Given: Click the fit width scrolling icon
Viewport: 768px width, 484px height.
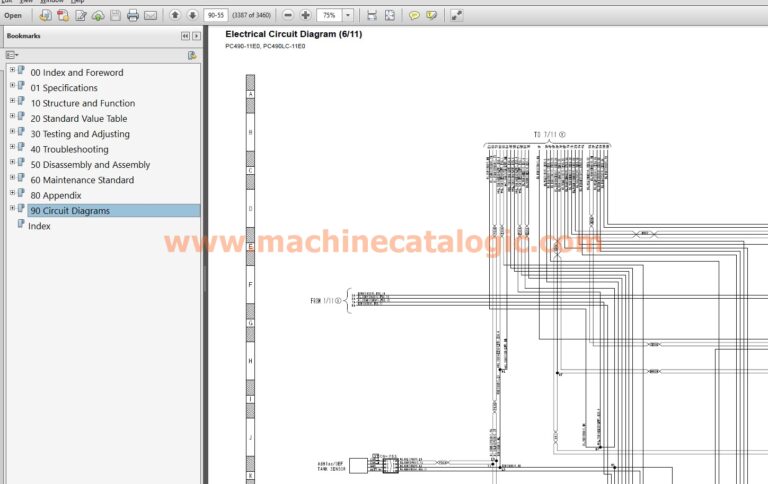Looking at the screenshot, I should tap(372, 15).
